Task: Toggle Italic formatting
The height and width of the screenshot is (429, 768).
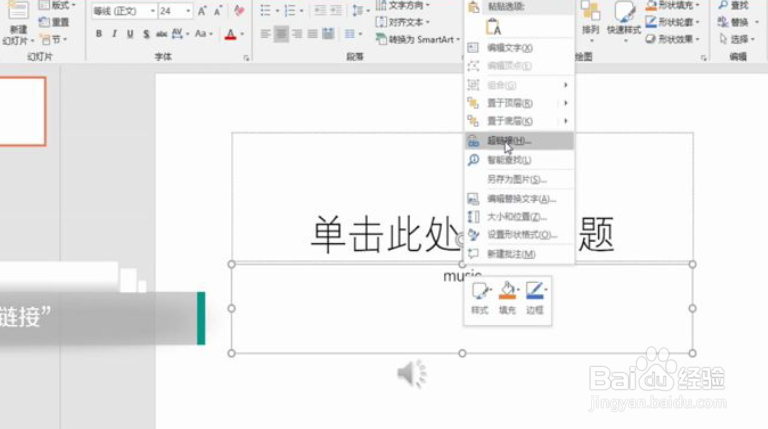Action: tap(114, 34)
